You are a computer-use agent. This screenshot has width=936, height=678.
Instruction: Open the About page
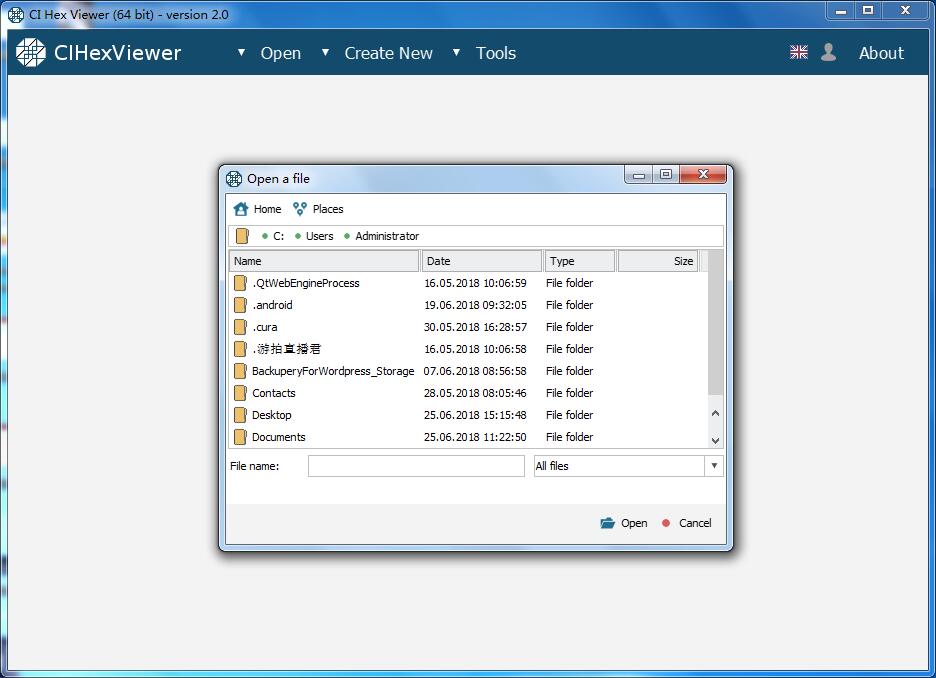pyautogui.click(x=881, y=53)
